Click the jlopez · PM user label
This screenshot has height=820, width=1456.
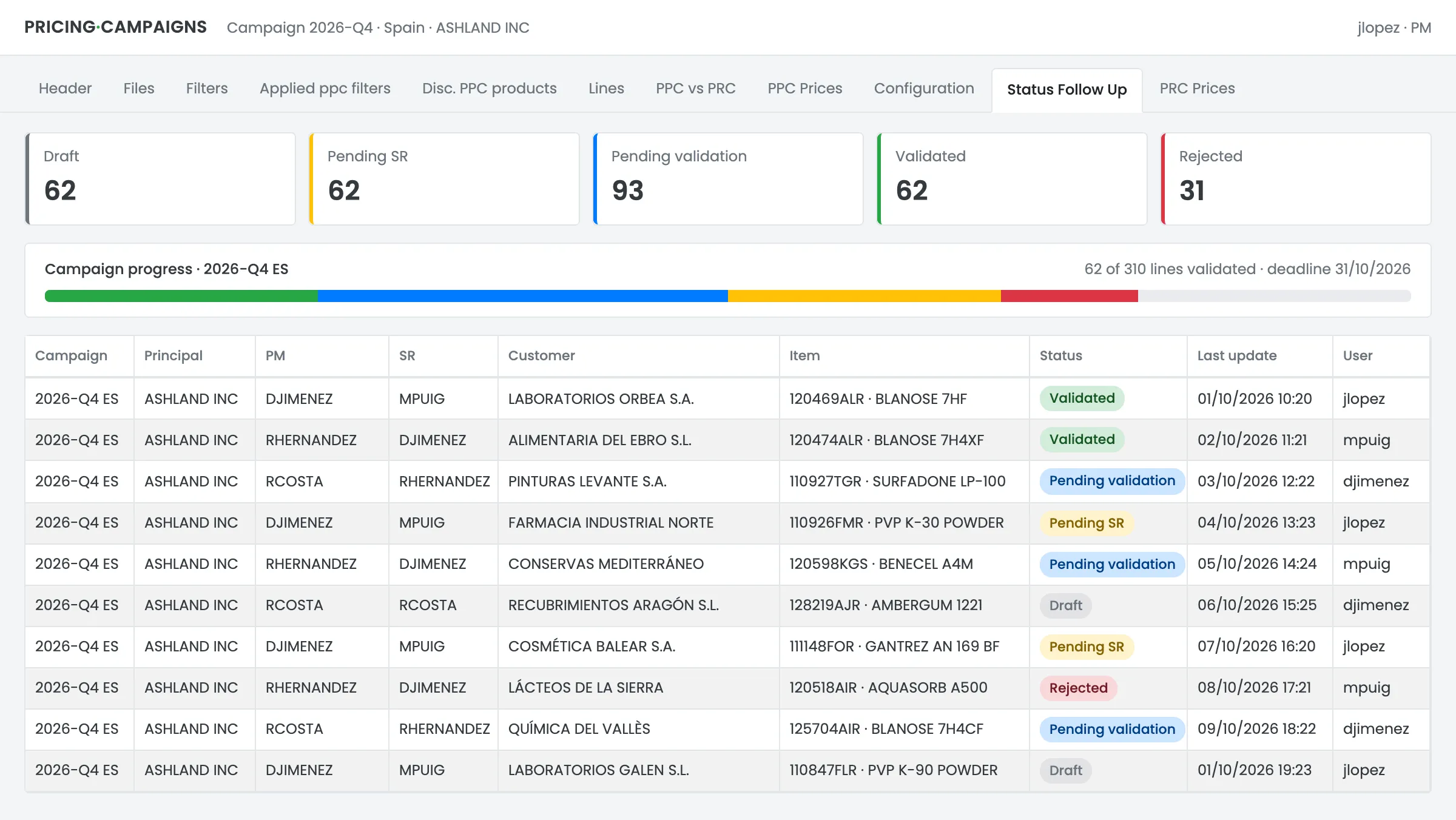point(1394,28)
